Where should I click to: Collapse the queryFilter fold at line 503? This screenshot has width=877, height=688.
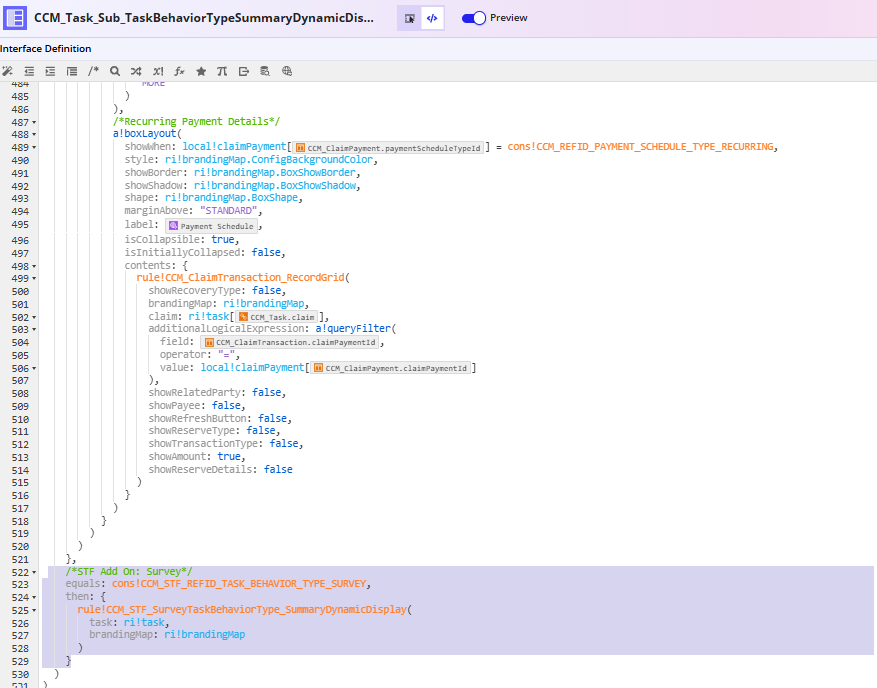34,330
